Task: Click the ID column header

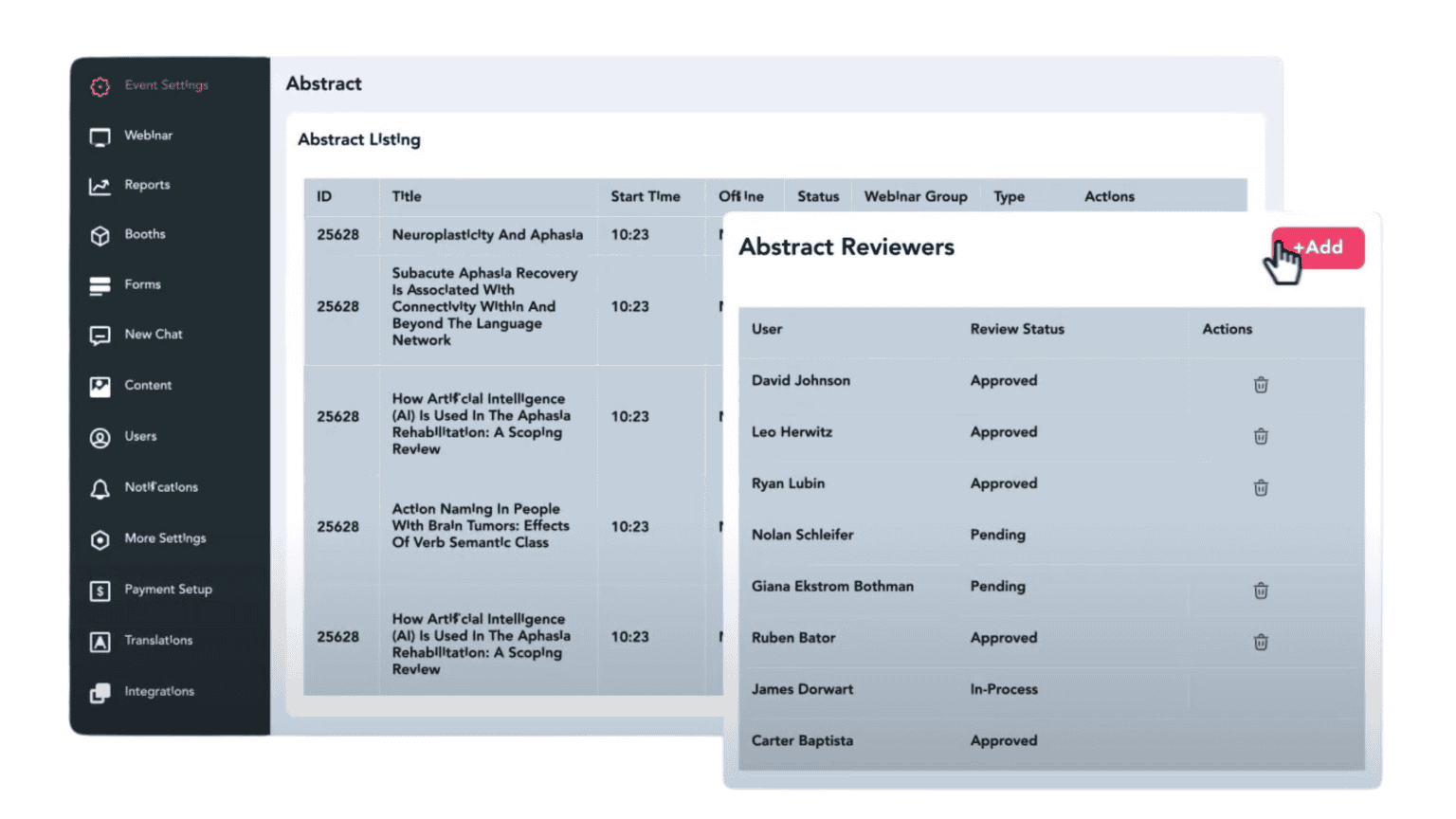Action: click(x=324, y=196)
